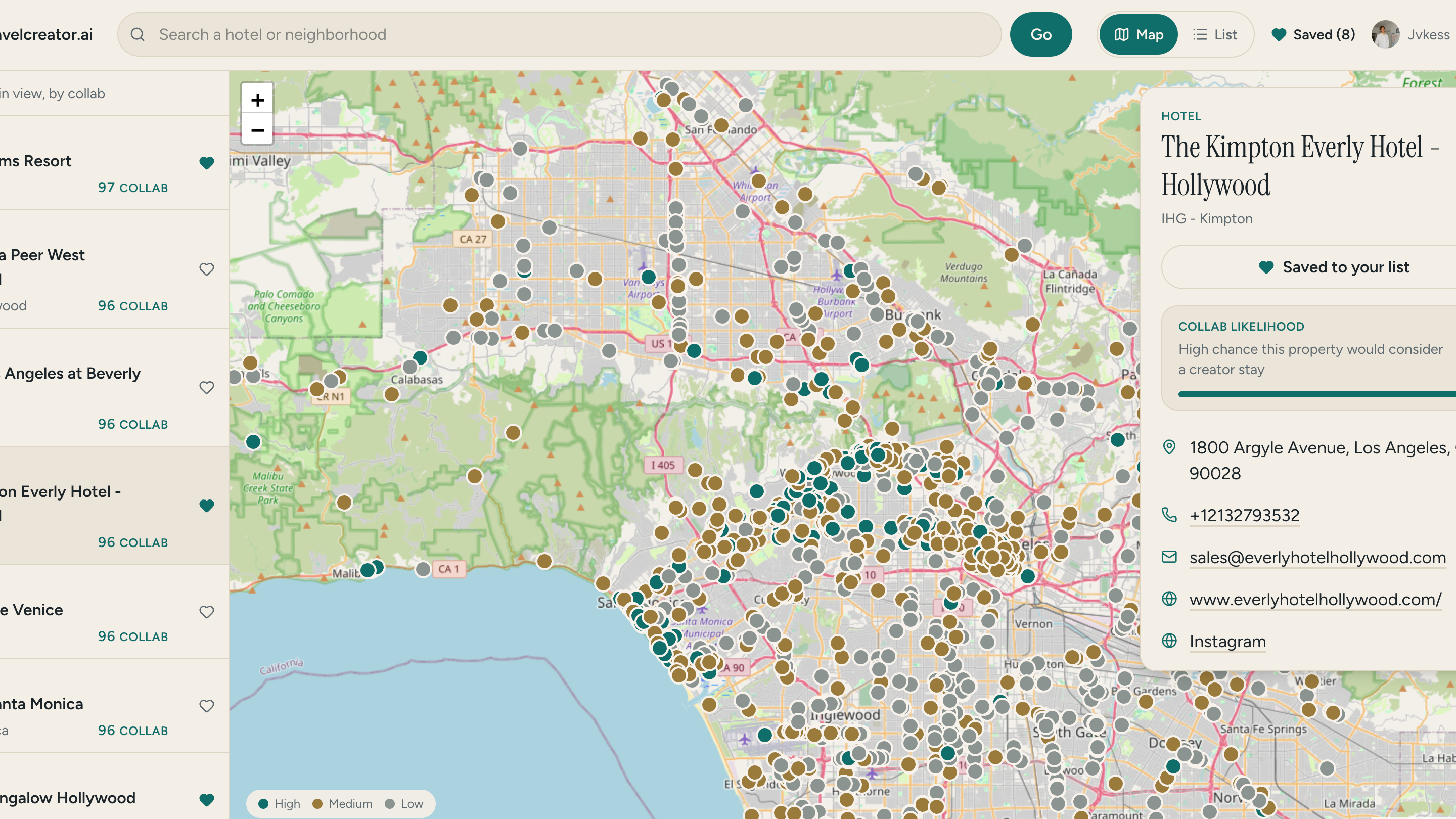
Task: Switch to Map view
Action: click(x=1139, y=34)
